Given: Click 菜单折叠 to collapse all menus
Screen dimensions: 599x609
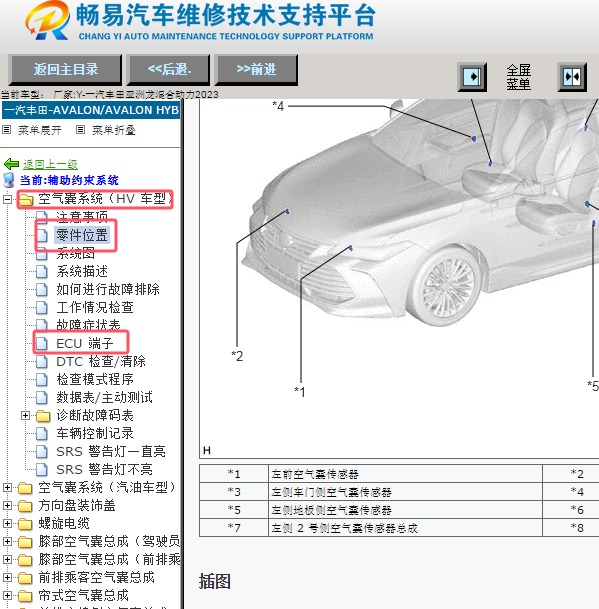Looking at the screenshot, I should 113,130.
